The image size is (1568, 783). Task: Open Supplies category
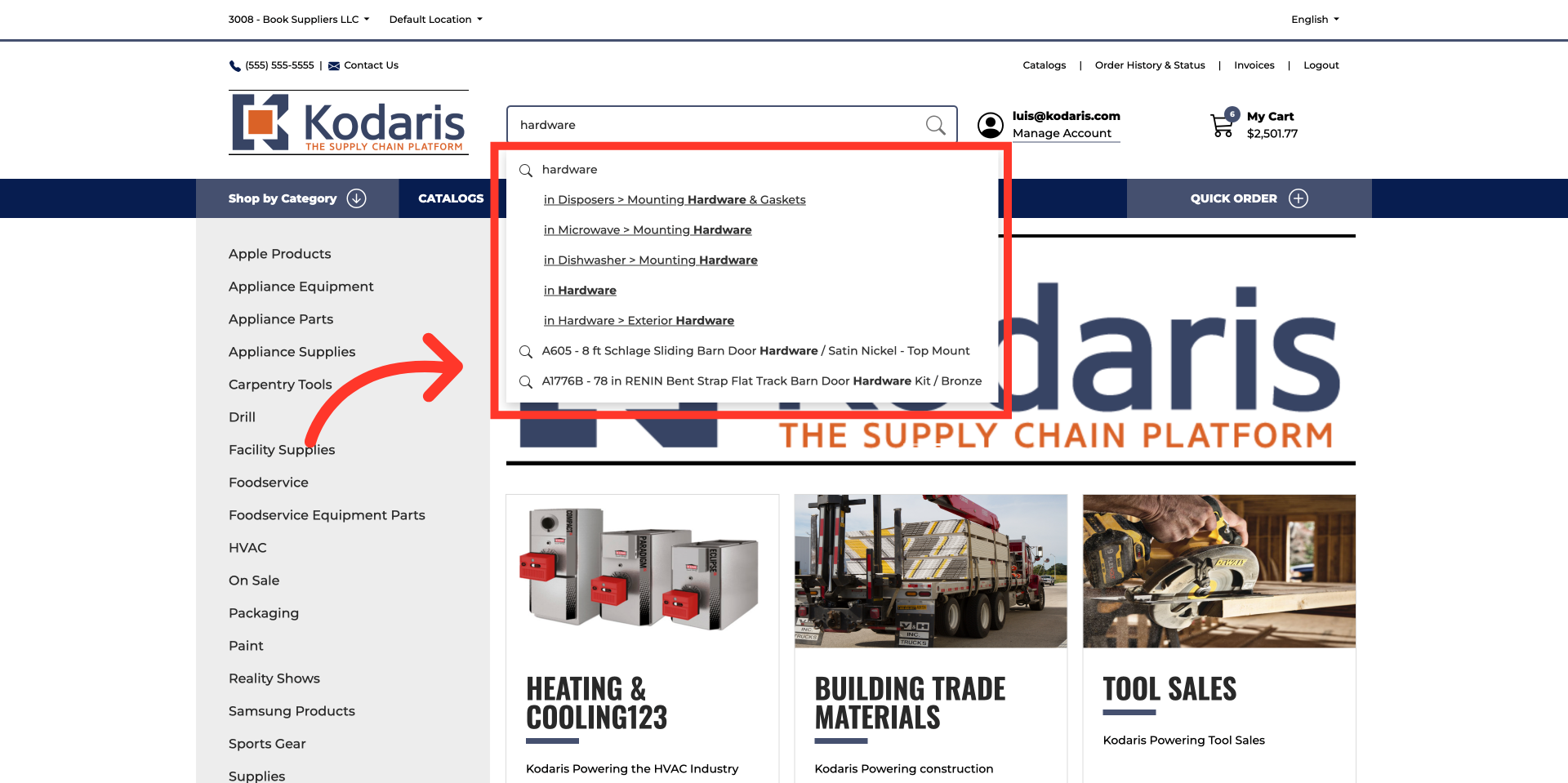[x=256, y=775]
